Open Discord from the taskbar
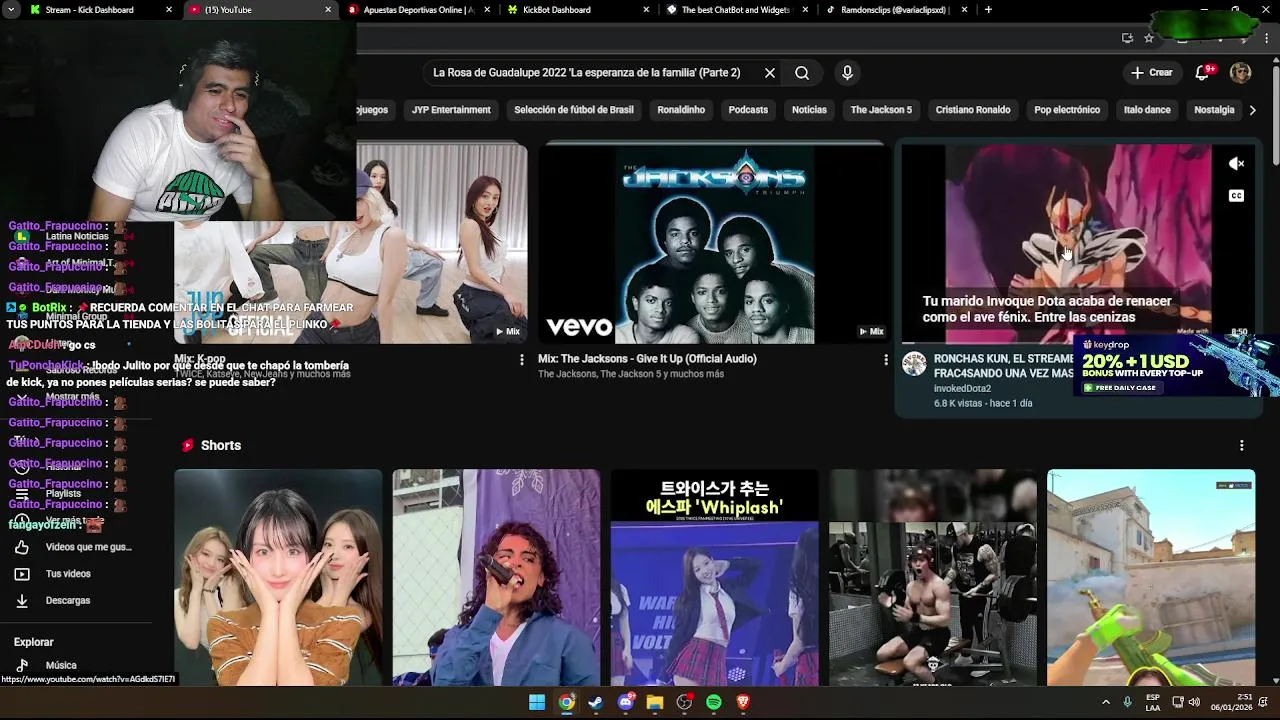 point(626,702)
